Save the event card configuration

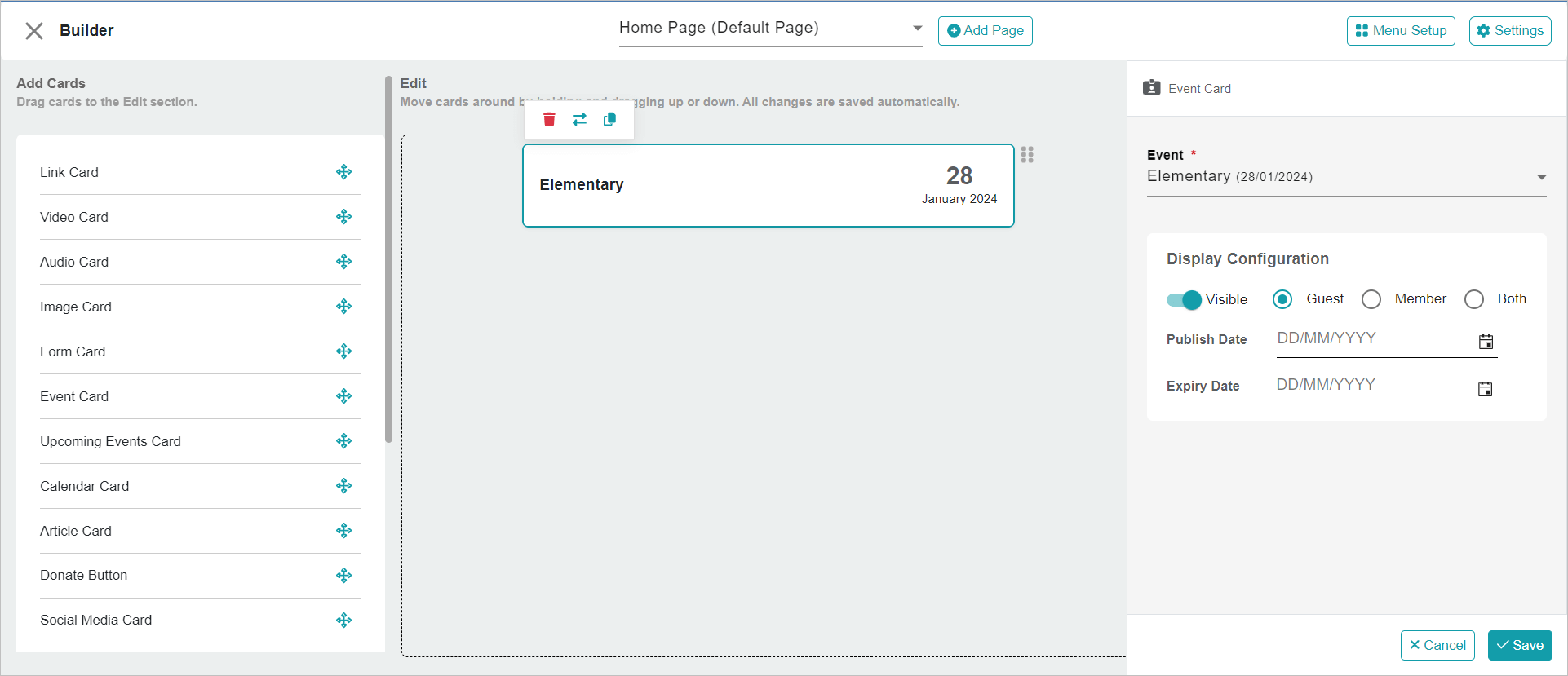point(1520,645)
